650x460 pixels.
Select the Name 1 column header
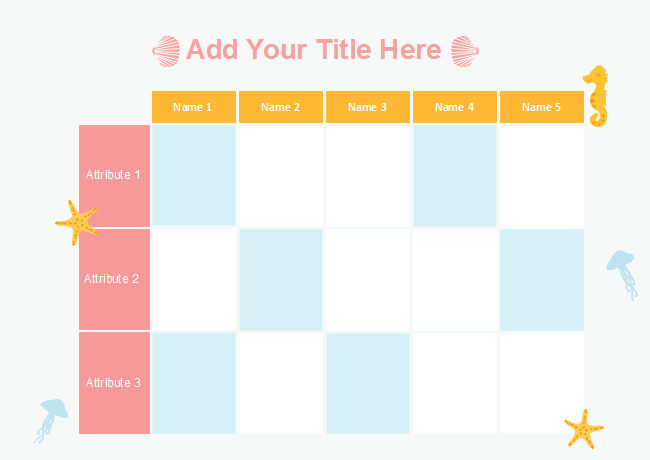[x=193, y=107]
